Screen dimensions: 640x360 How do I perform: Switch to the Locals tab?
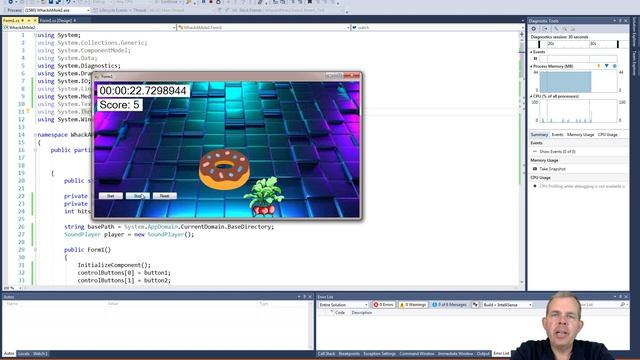[x=23, y=353]
